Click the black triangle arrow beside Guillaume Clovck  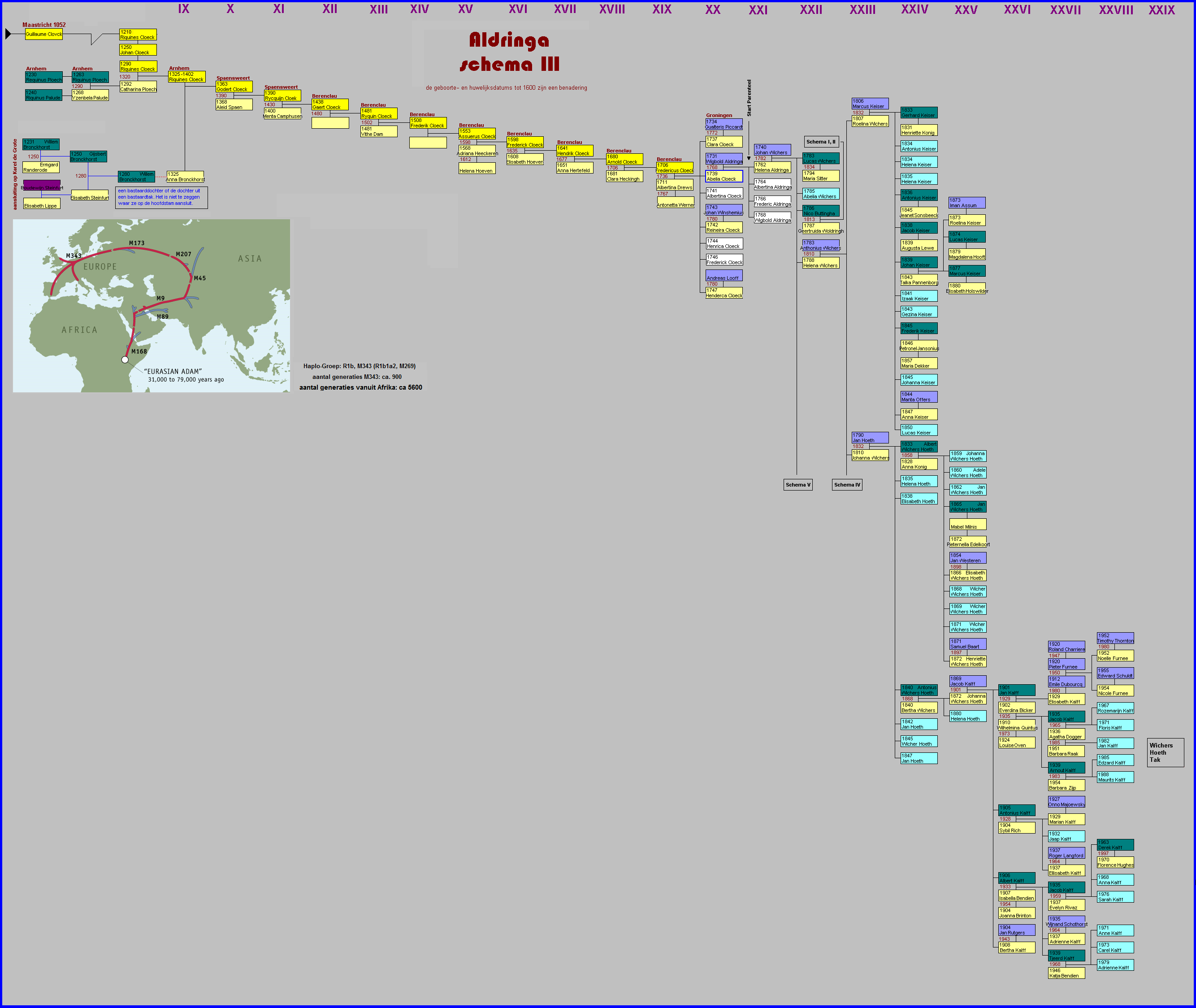click(8, 34)
